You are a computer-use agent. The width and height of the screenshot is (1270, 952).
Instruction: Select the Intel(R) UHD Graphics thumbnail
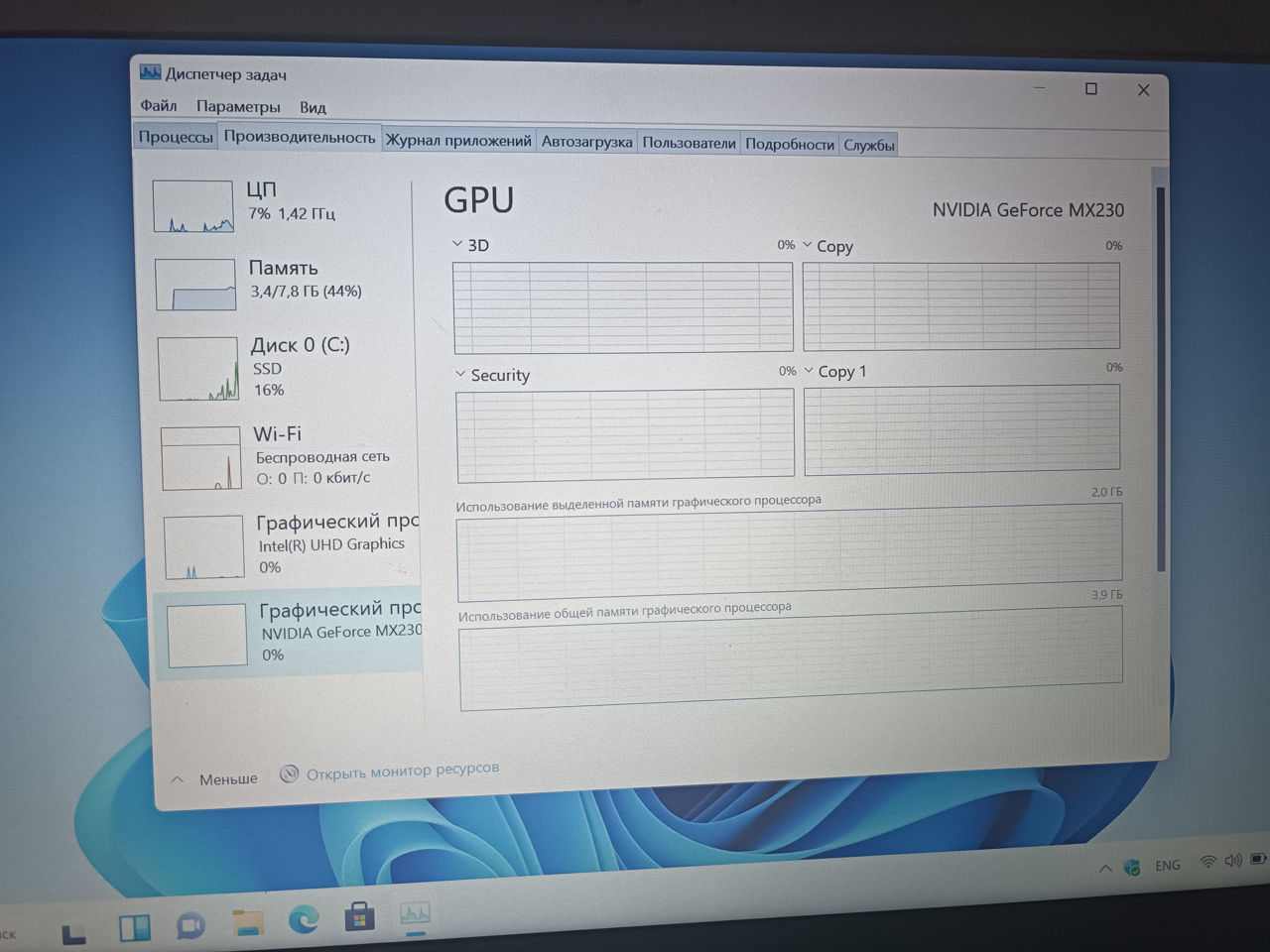click(204, 546)
